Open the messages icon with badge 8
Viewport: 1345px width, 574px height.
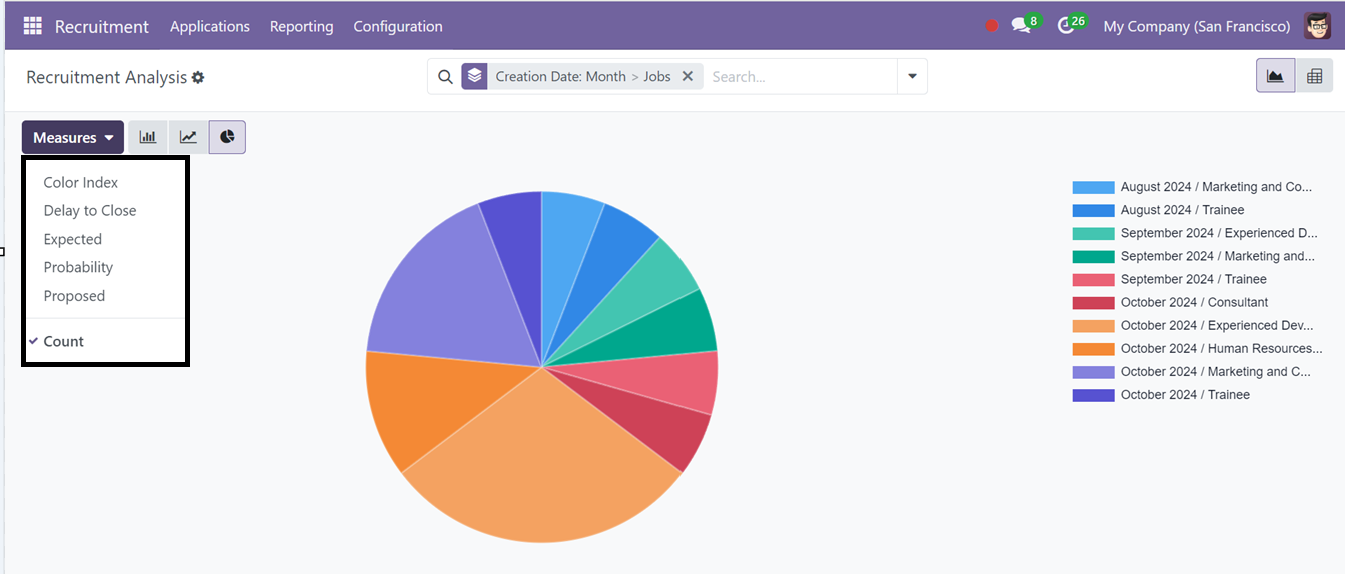pyautogui.click(x=1025, y=25)
